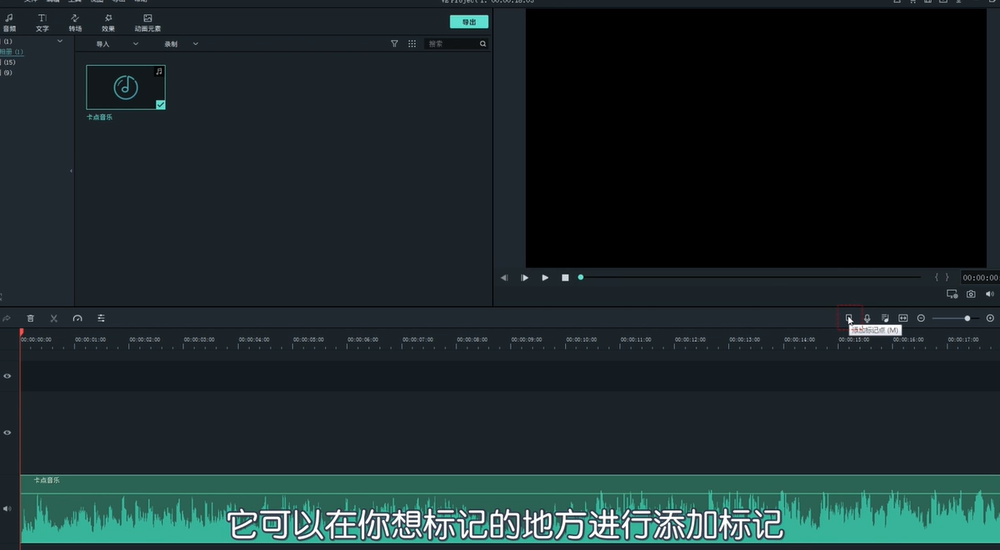Take a snapshot with the camera icon
Image resolution: width=1000 pixels, height=550 pixels.
click(971, 294)
